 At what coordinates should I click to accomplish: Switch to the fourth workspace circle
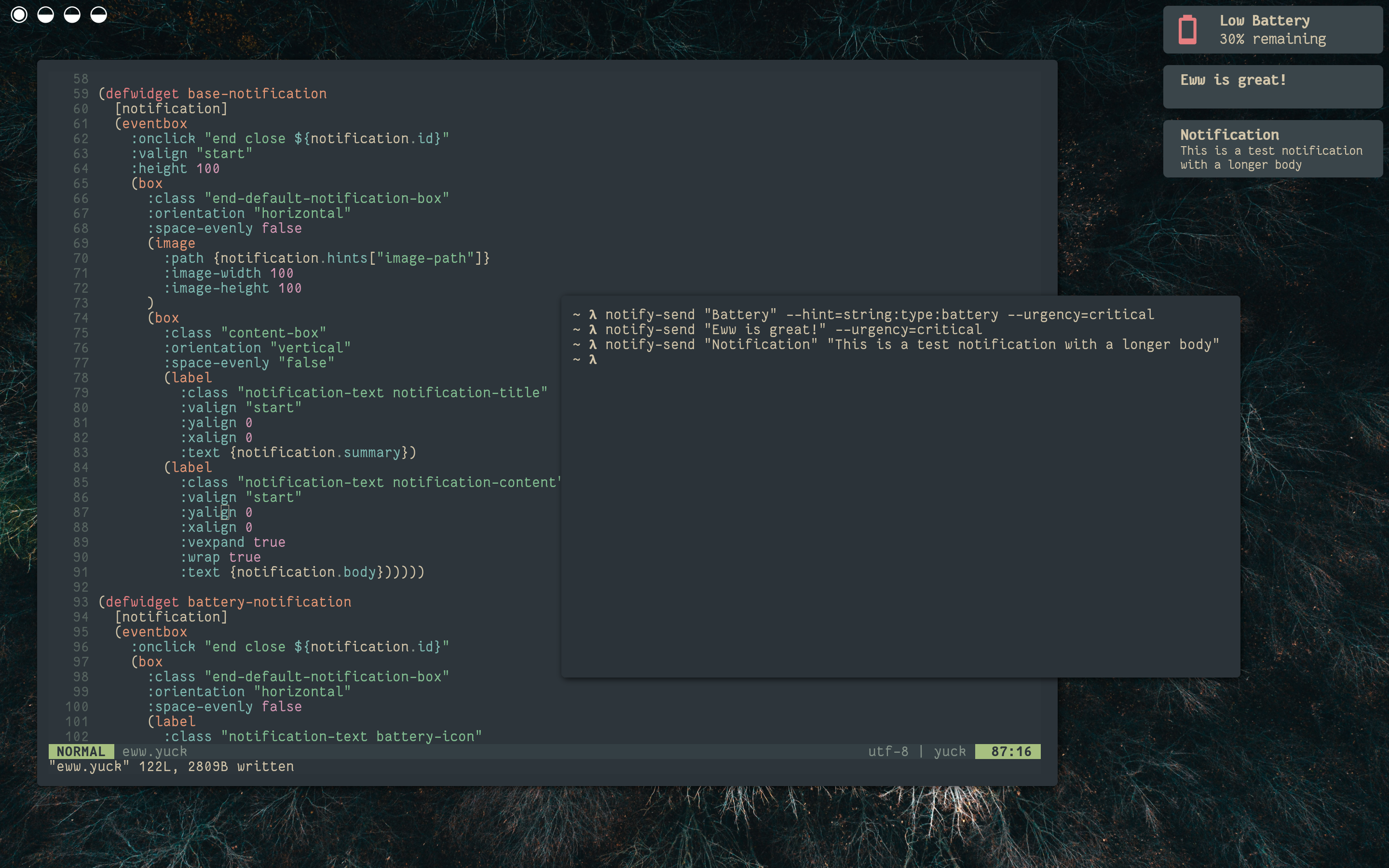pos(99,15)
